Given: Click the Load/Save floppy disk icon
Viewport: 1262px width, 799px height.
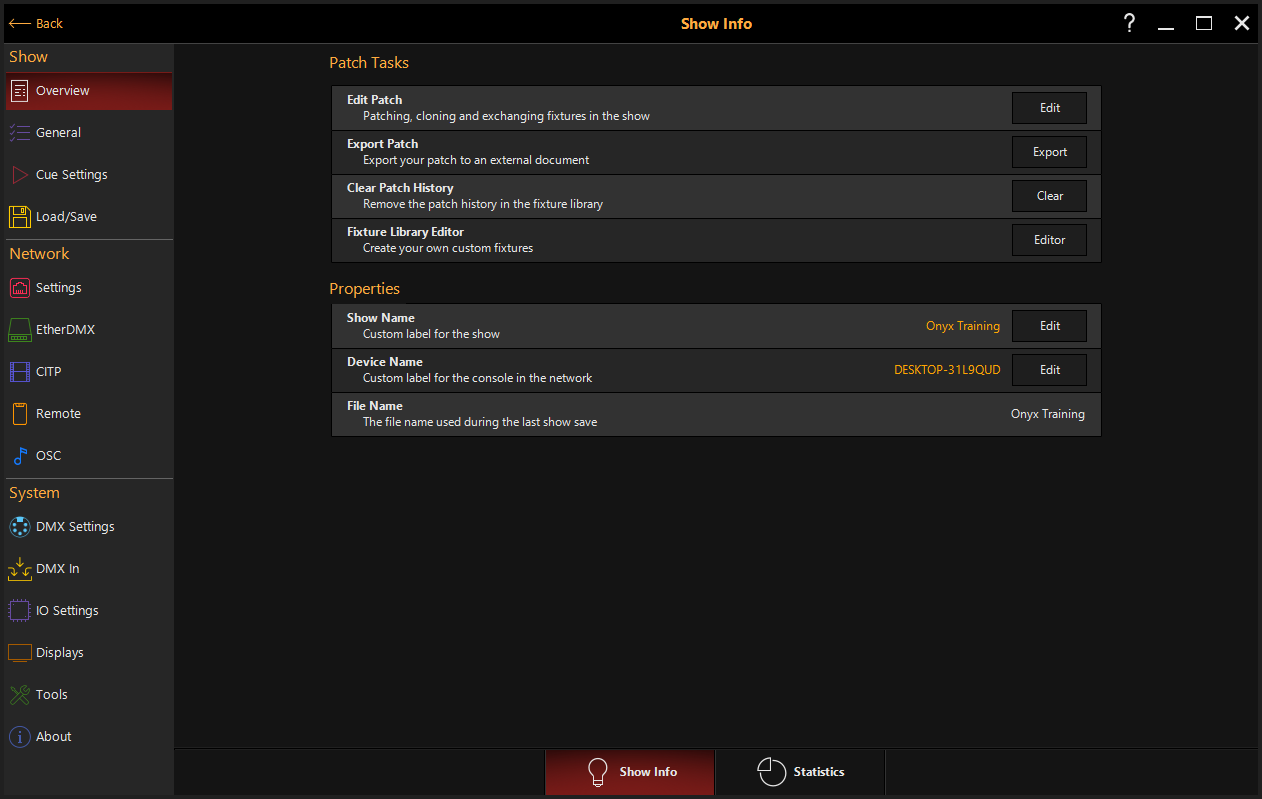Looking at the screenshot, I should click(19, 217).
